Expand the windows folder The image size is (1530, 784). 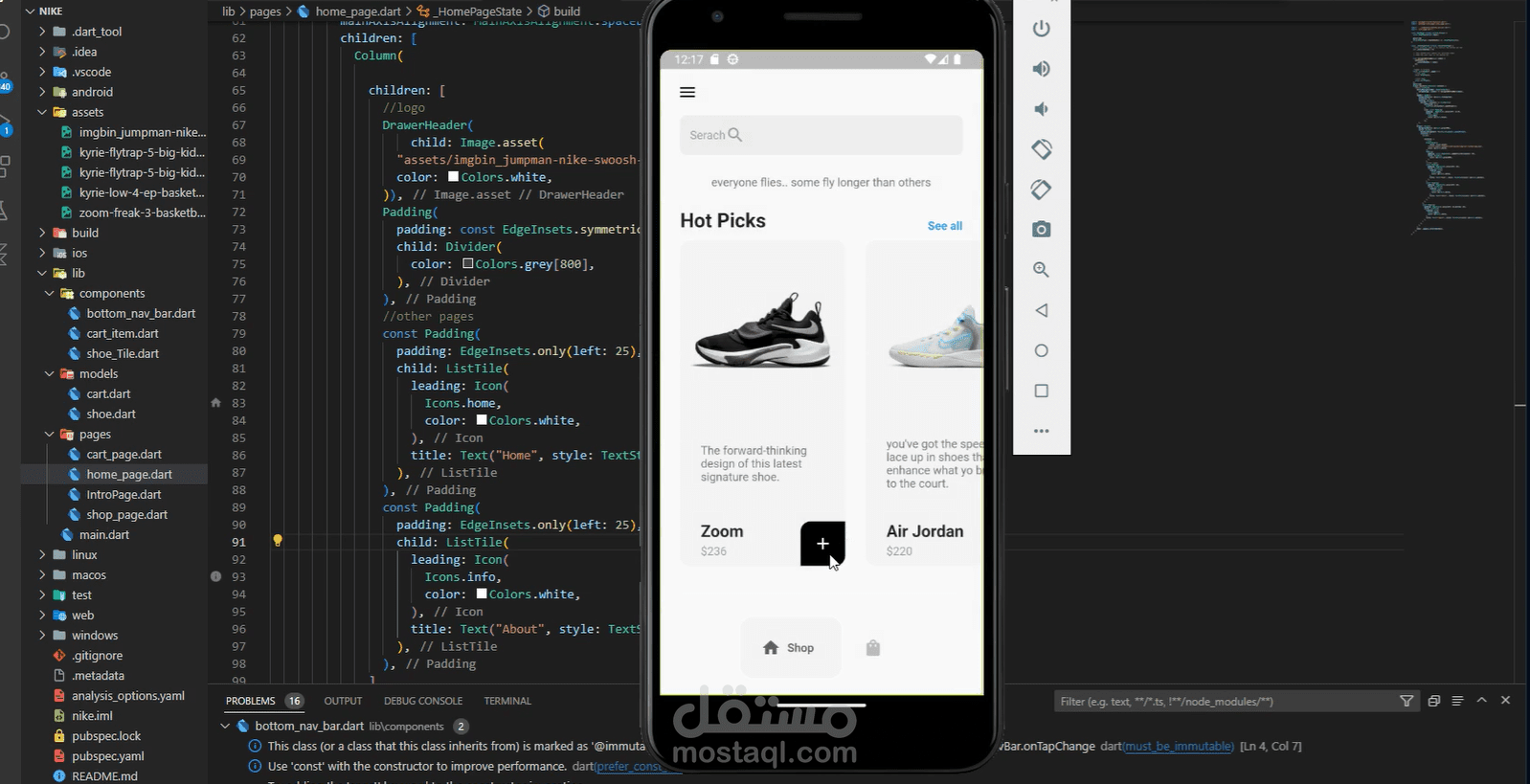click(x=42, y=635)
